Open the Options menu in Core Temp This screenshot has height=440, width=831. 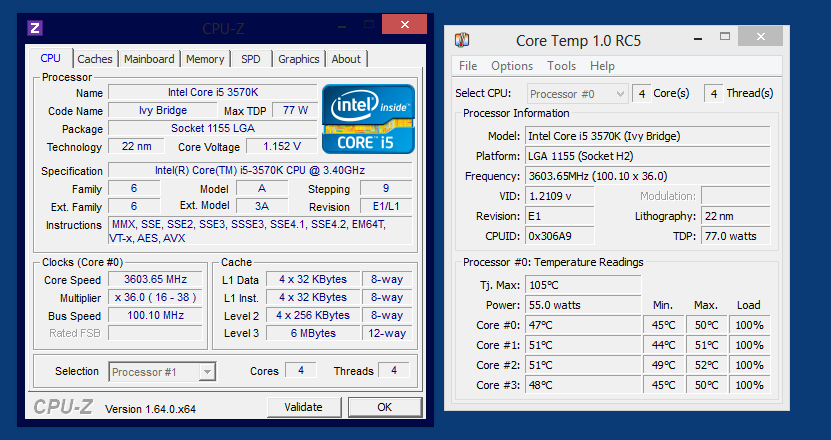pos(512,66)
